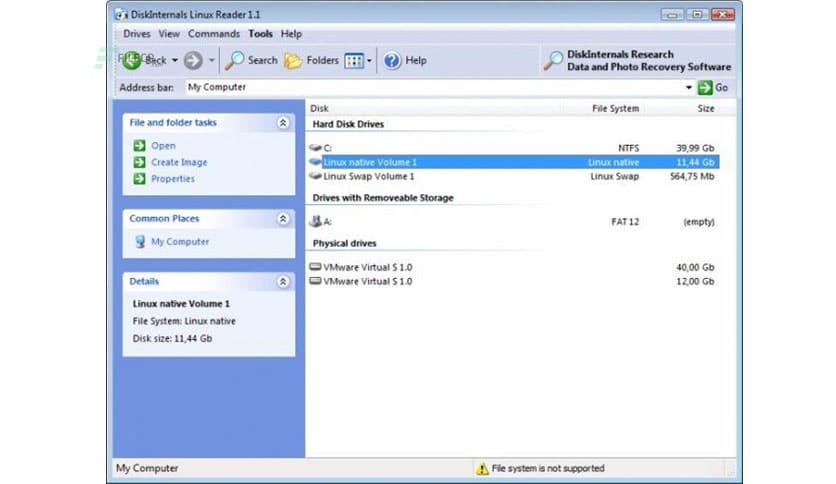The width and height of the screenshot is (836, 484).
Task: Click the Create Image task link
Action: [x=179, y=162]
